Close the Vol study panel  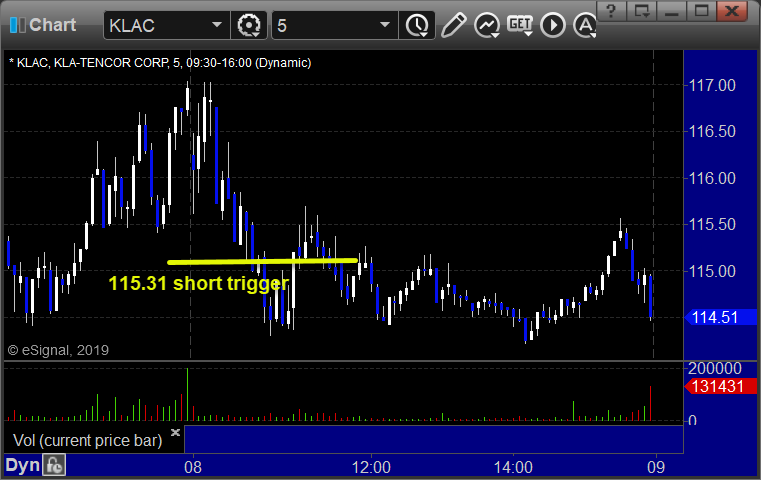pos(175,432)
